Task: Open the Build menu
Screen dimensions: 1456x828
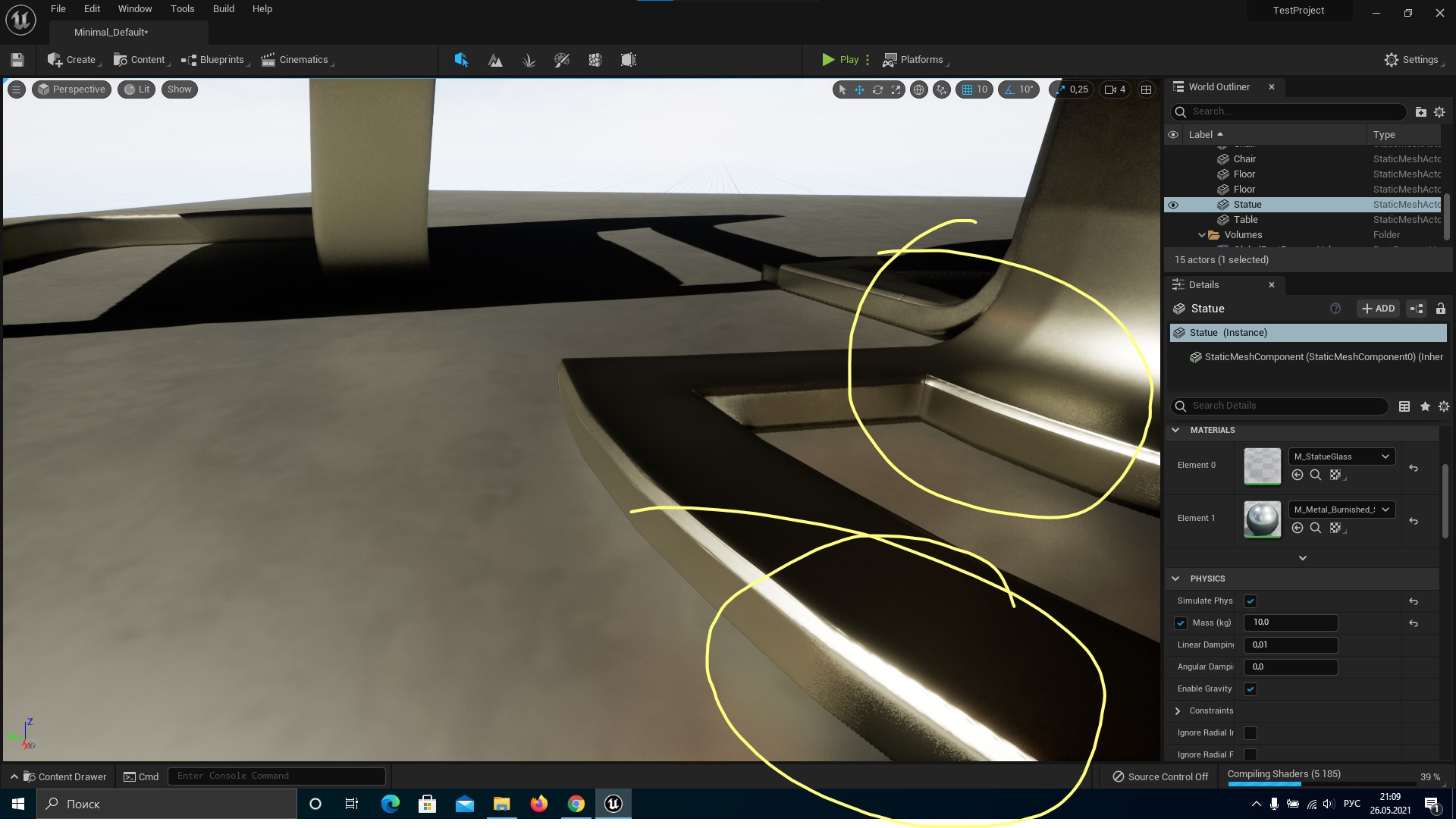Action: pyautogui.click(x=223, y=9)
